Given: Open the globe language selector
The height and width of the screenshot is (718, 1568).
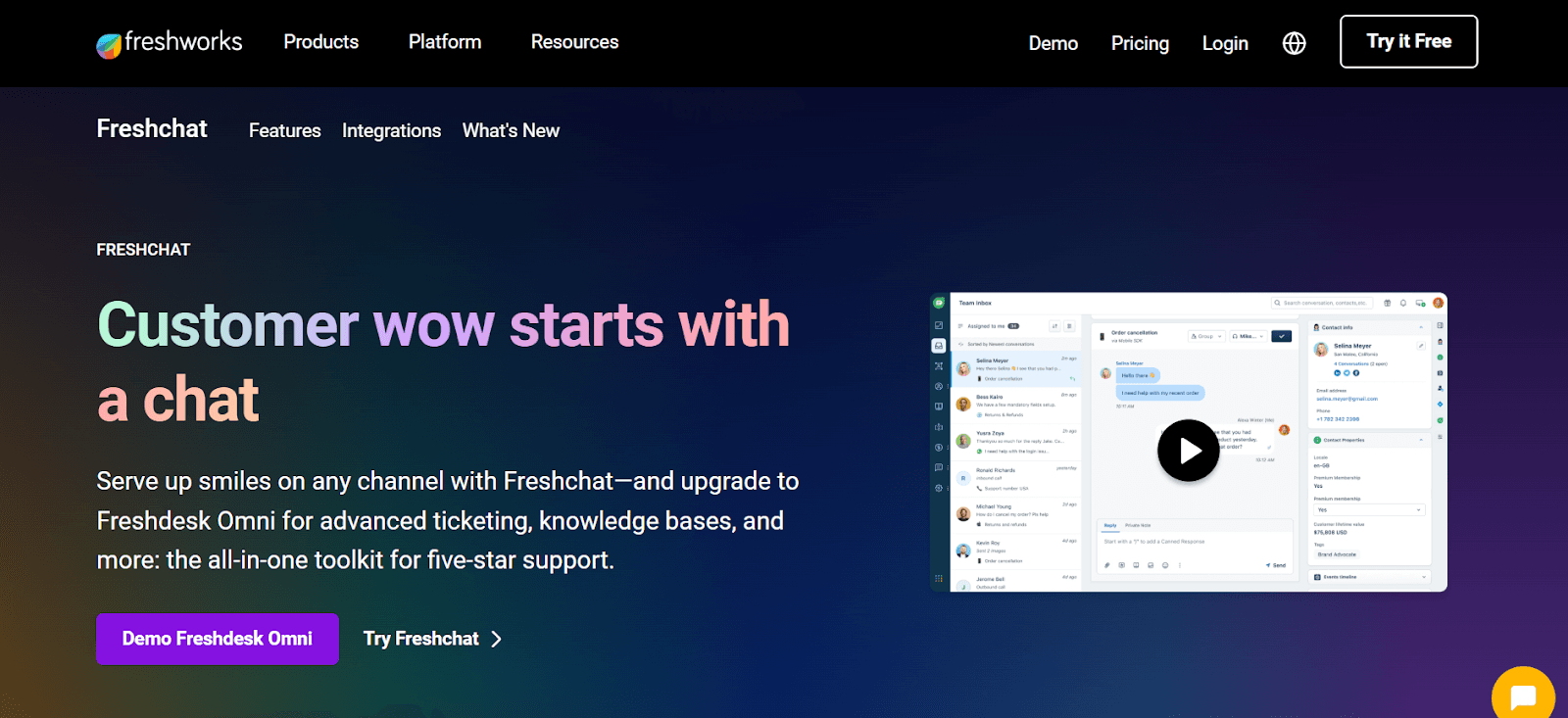Looking at the screenshot, I should tap(1294, 43).
